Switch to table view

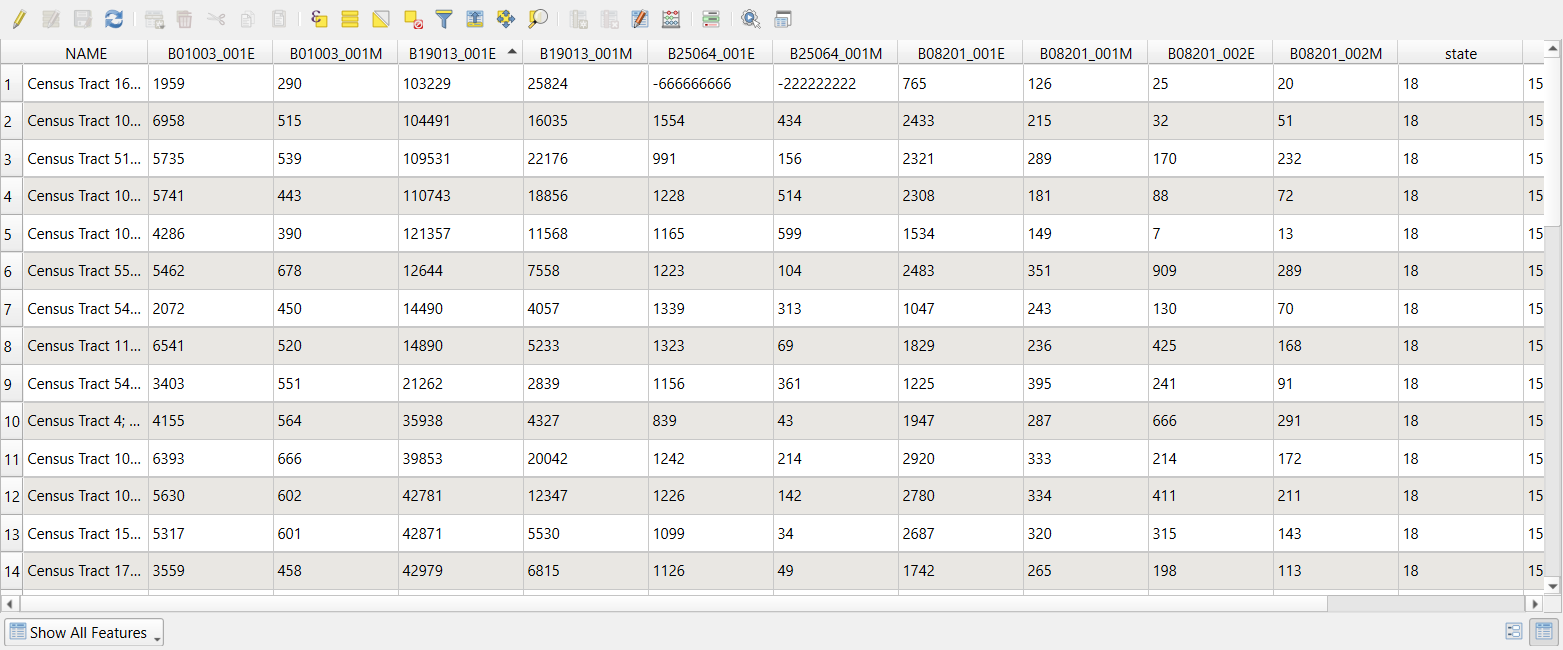click(1544, 631)
